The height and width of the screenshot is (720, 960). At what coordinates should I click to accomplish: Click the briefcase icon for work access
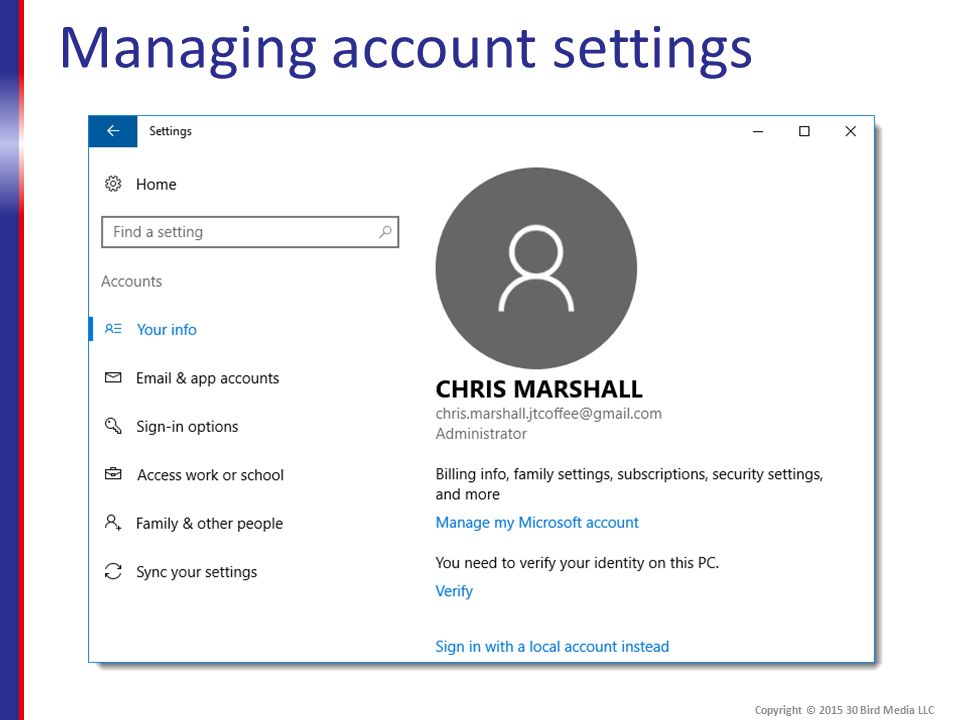click(113, 474)
